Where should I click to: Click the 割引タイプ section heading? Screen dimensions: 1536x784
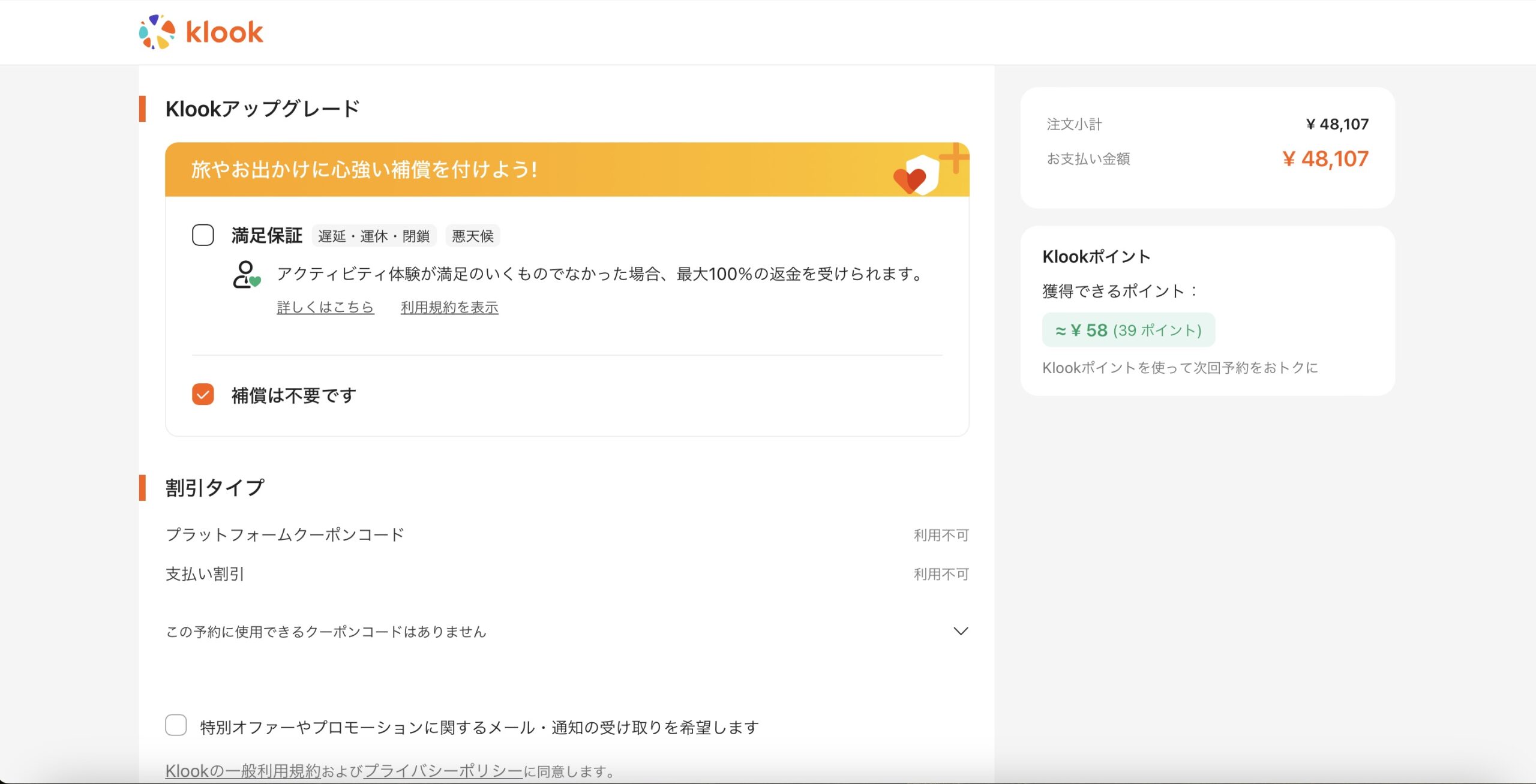click(x=215, y=488)
